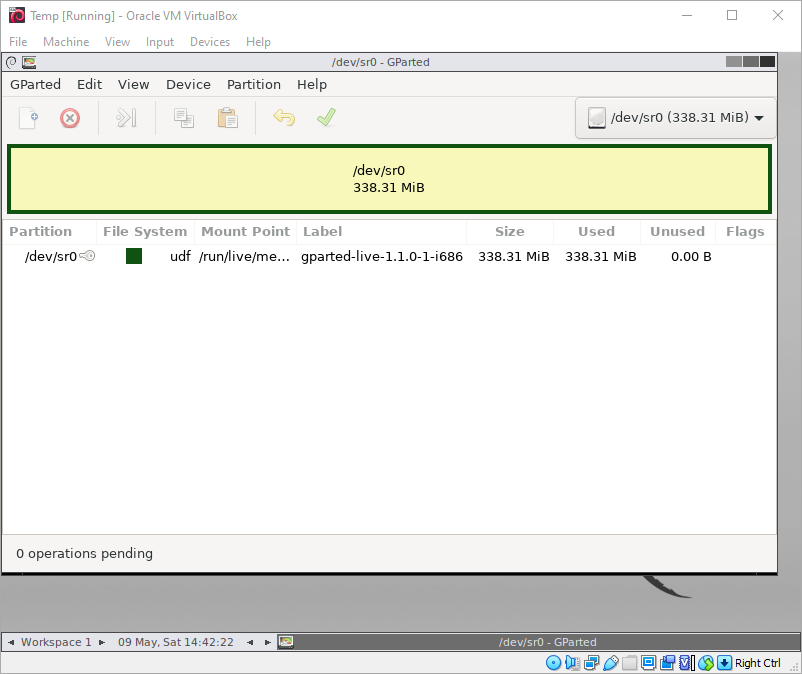802x674 pixels.
Task: Click the 0.00 B unused value
Action: click(x=691, y=256)
